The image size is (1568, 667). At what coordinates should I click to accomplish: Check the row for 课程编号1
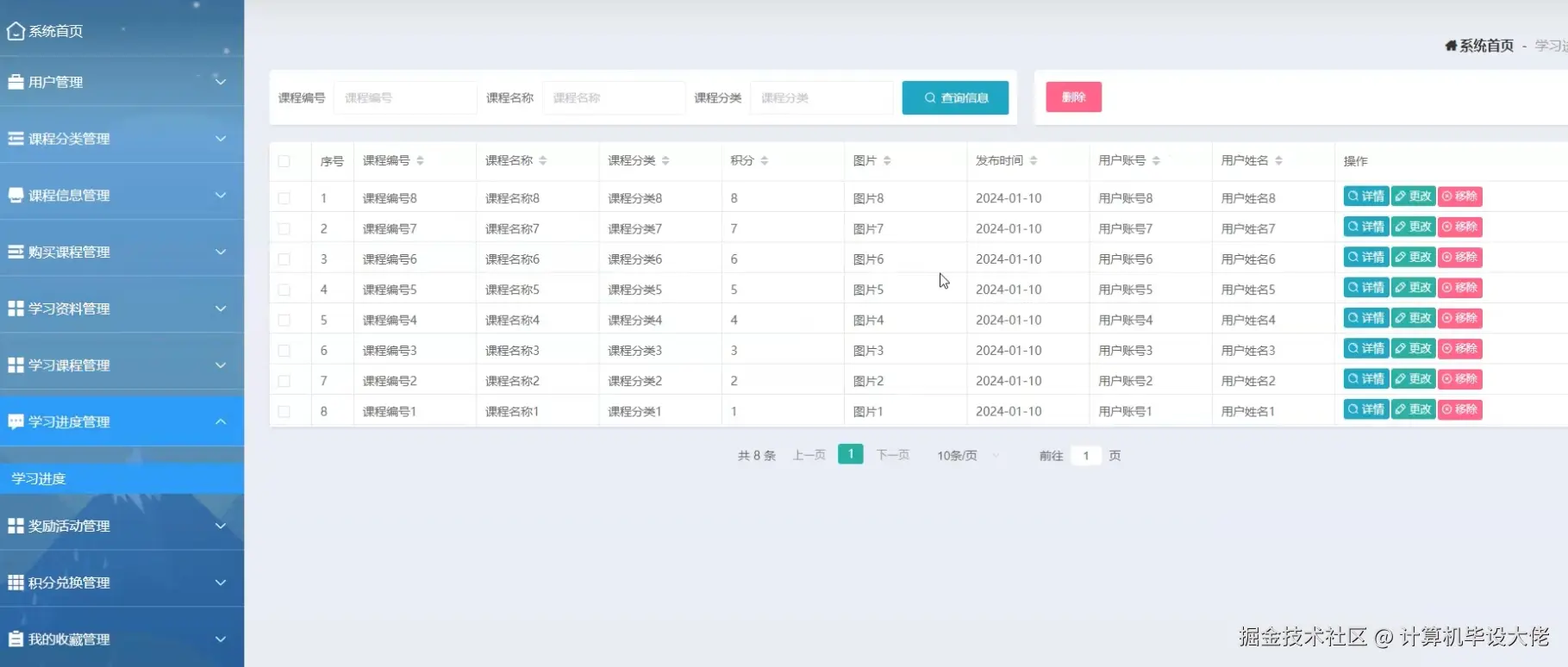[284, 412]
